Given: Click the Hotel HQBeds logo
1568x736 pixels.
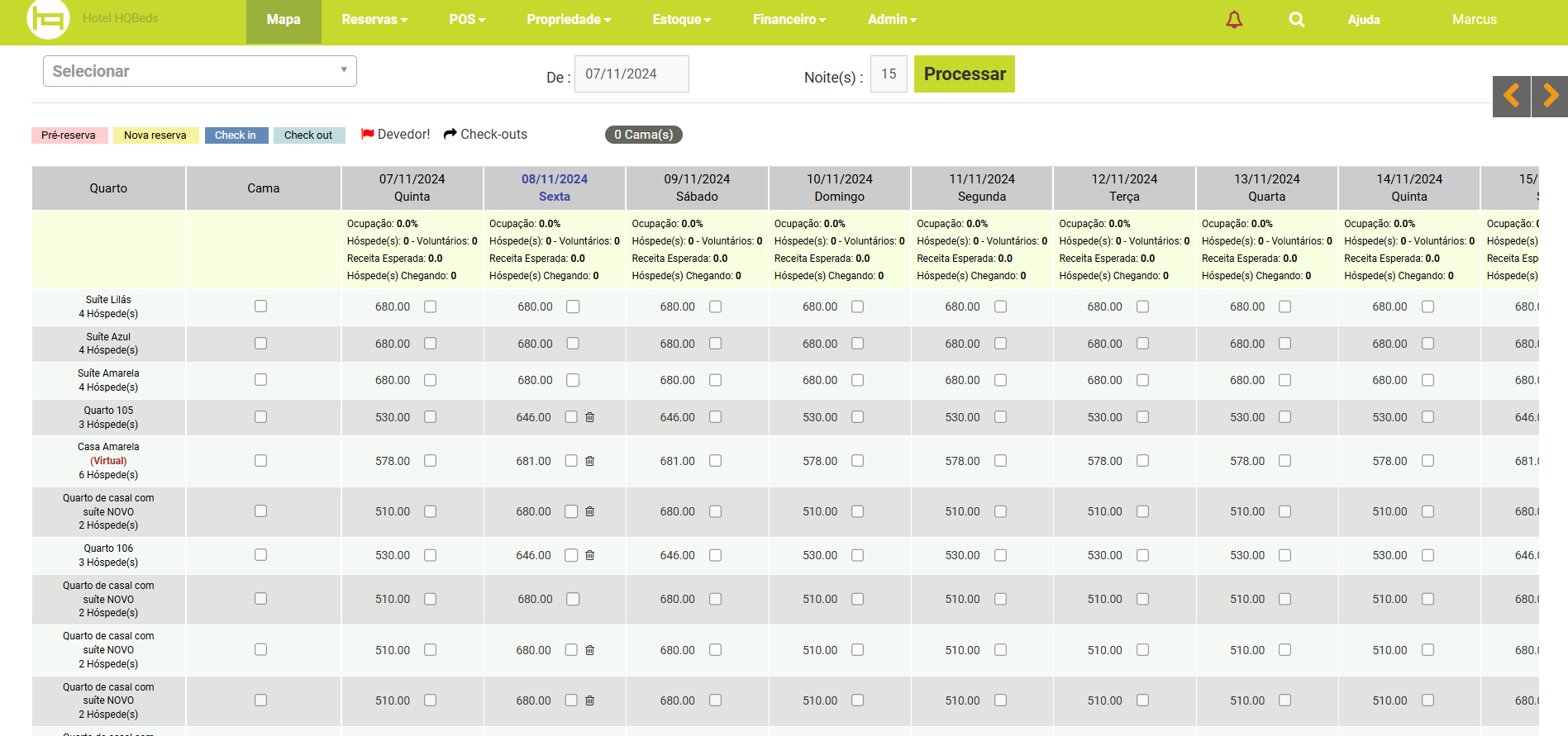Looking at the screenshot, I should pos(48,19).
